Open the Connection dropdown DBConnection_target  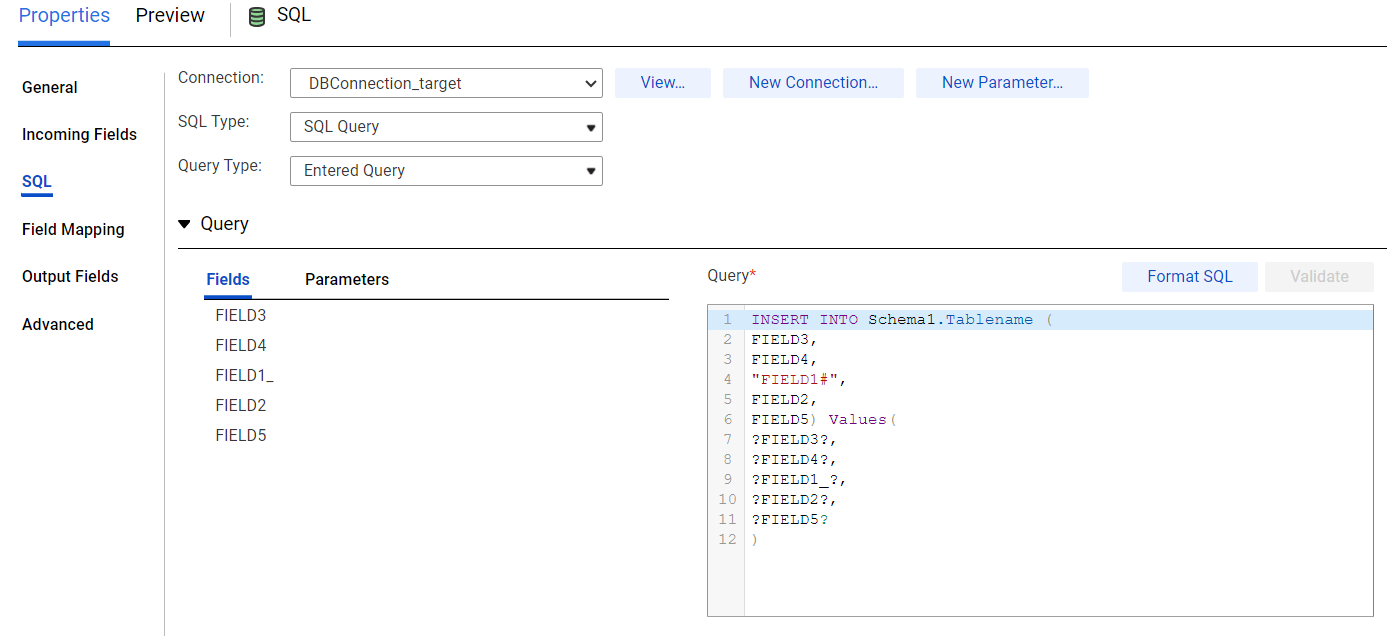click(446, 83)
